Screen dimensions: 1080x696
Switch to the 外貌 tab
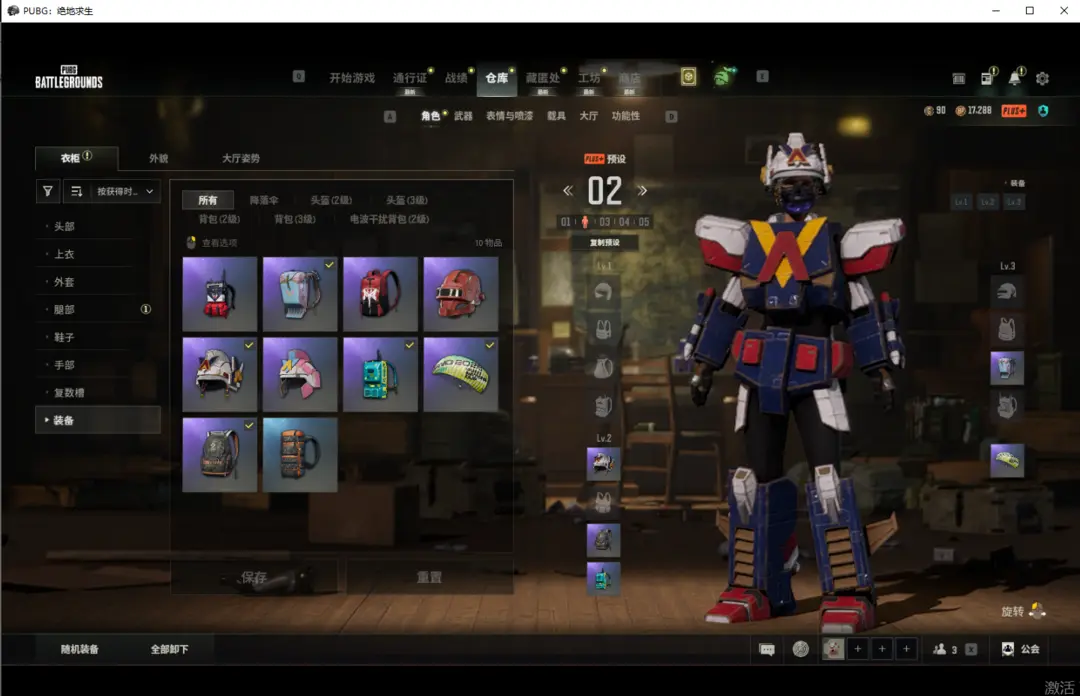[x=158, y=158]
